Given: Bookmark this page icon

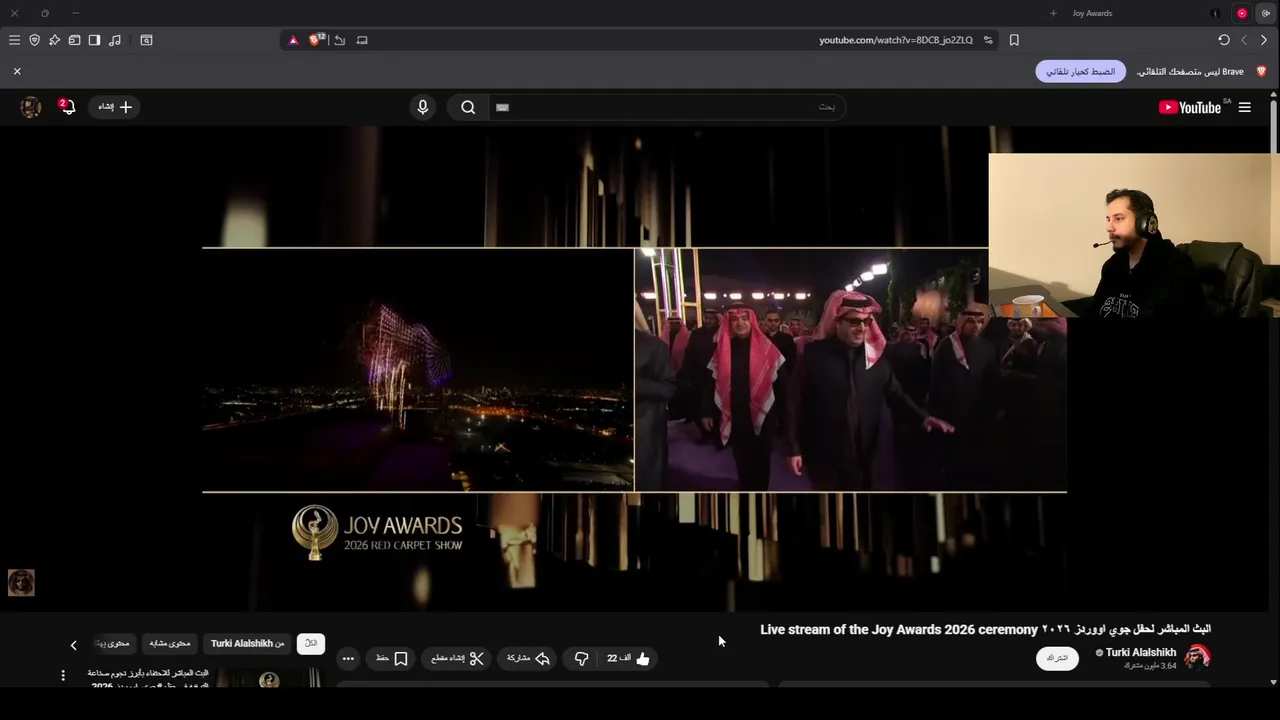Looking at the screenshot, I should click(x=1014, y=40).
